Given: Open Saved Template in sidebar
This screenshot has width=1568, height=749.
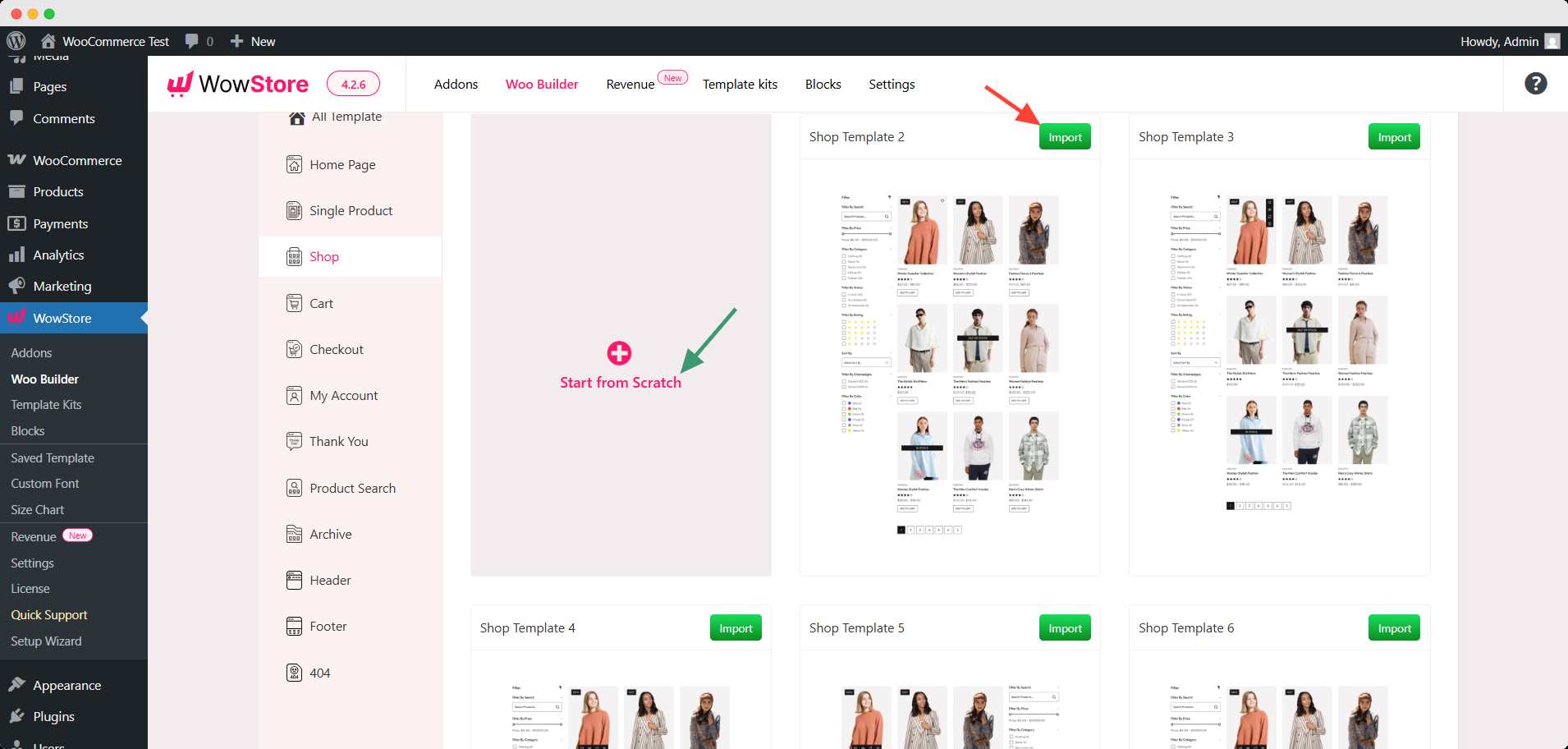Looking at the screenshot, I should [53, 457].
